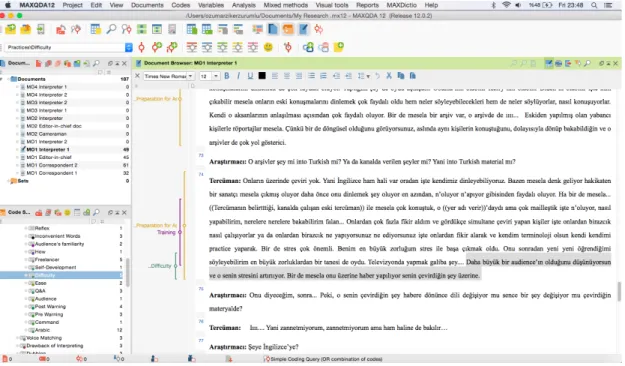Expand the Sets folder

(x=8, y=181)
